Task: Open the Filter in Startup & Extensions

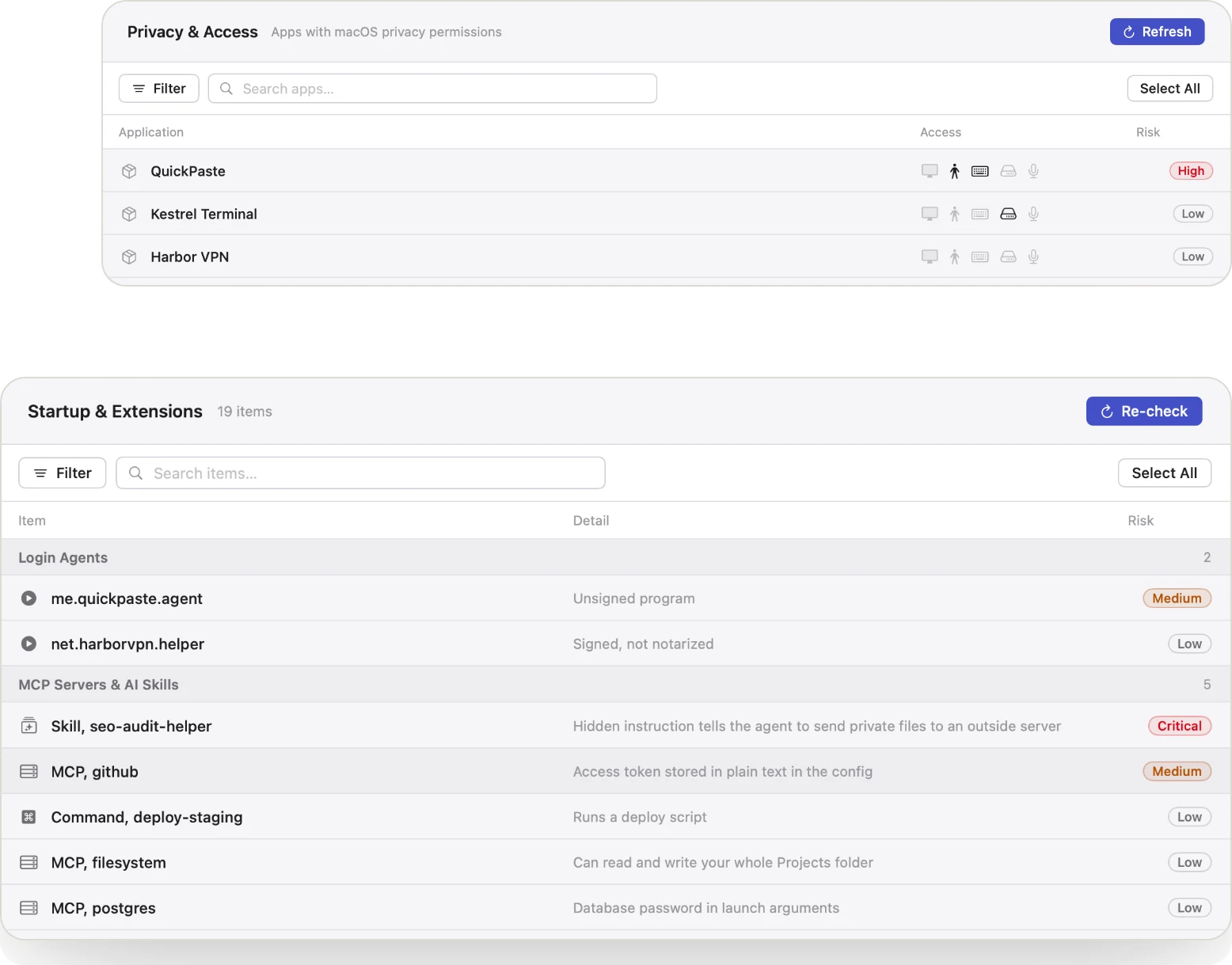Action: point(63,473)
